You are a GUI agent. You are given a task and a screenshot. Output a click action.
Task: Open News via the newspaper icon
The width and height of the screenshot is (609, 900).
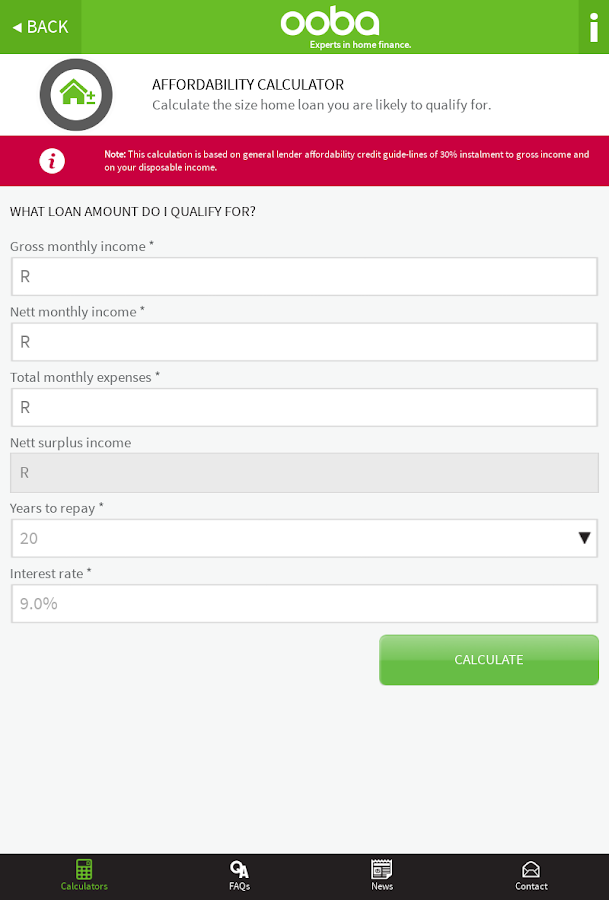(382, 869)
